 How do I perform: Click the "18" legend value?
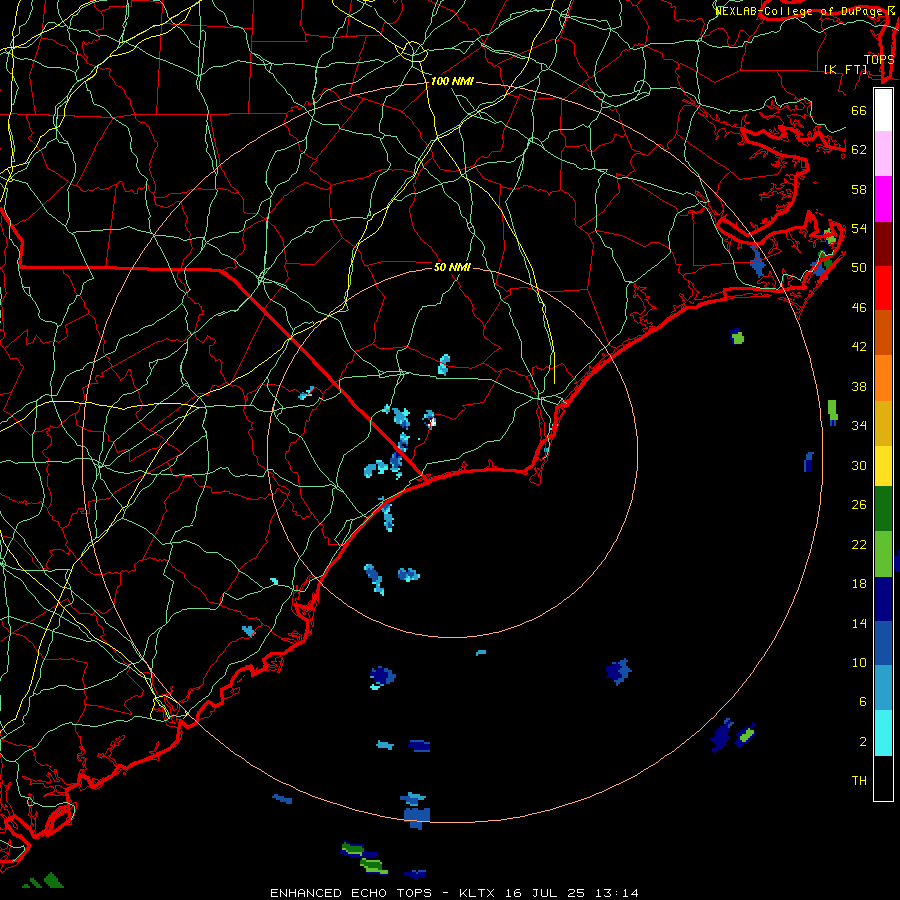859,584
